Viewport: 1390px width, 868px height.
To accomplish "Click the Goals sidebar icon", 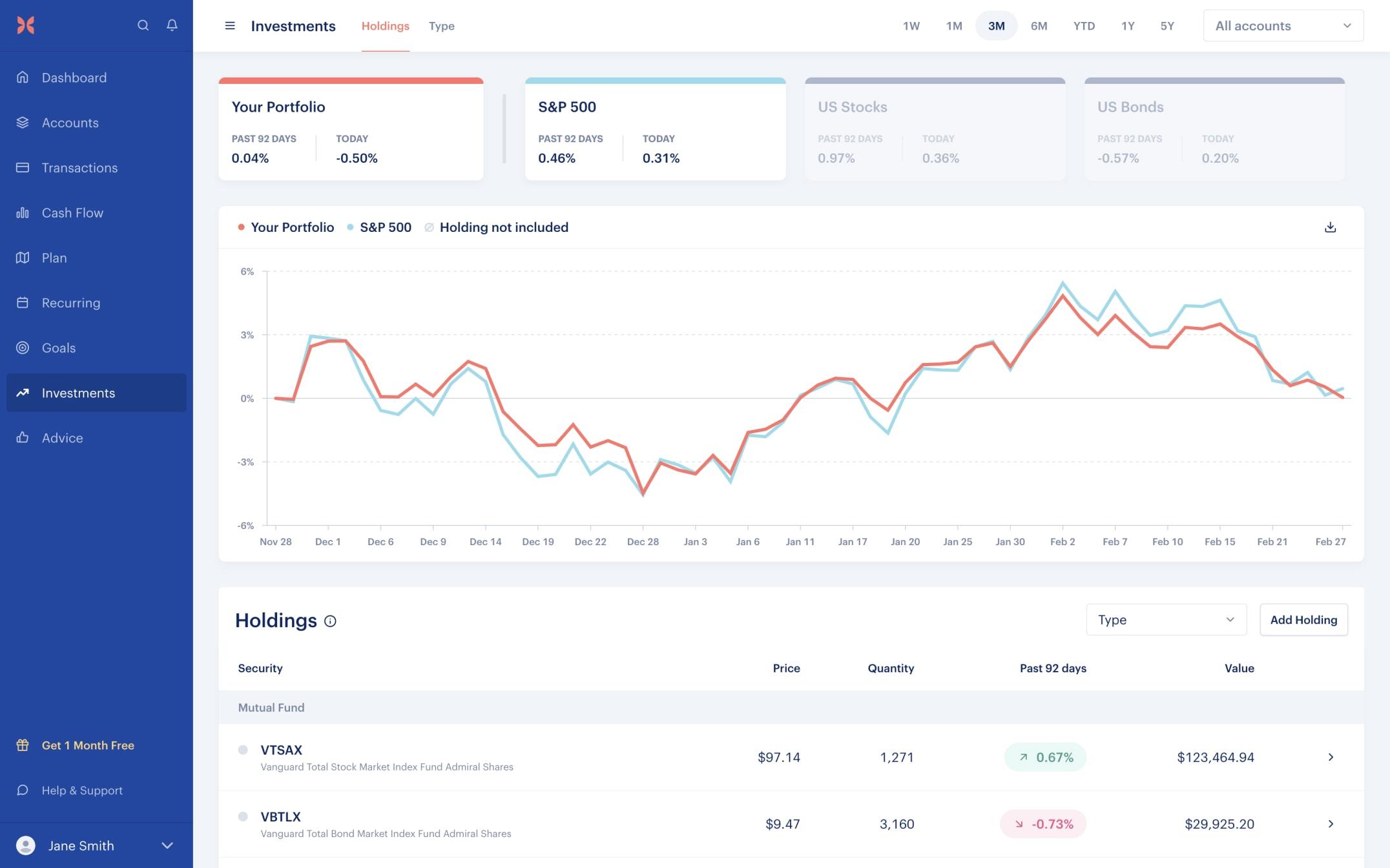I will coord(23,347).
